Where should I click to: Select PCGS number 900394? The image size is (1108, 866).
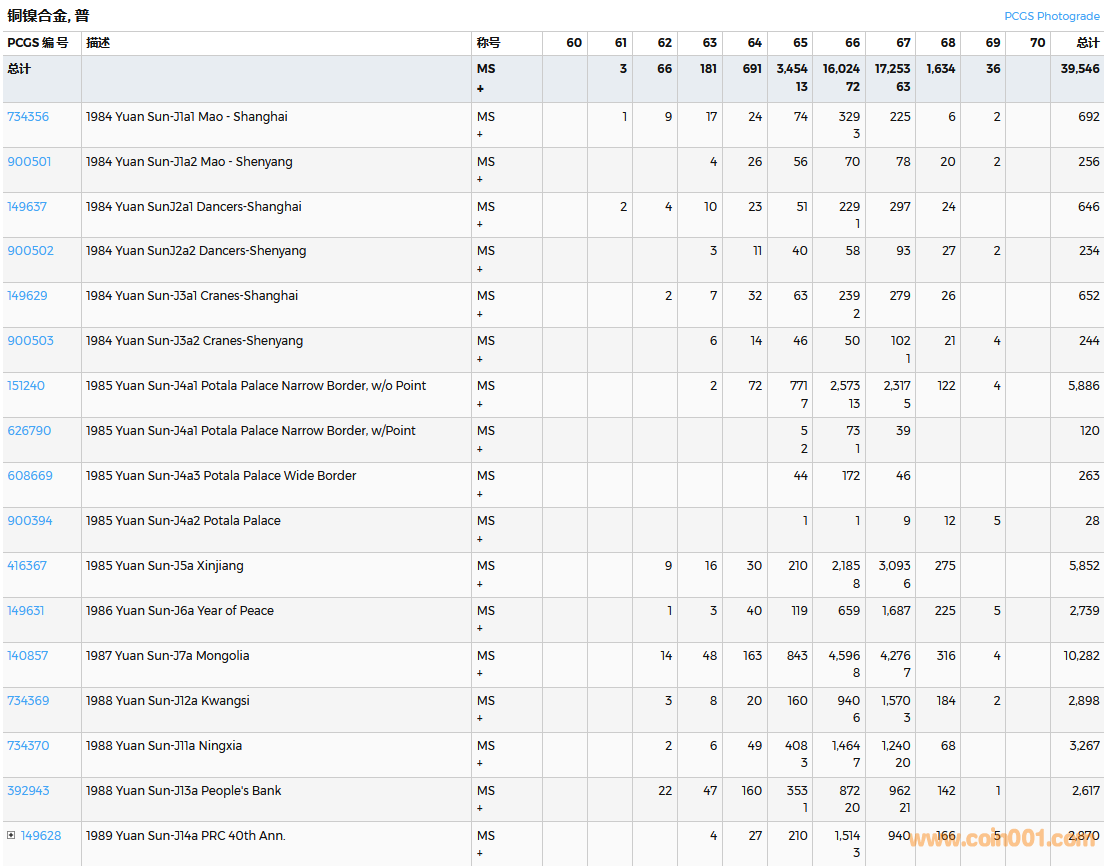30,520
